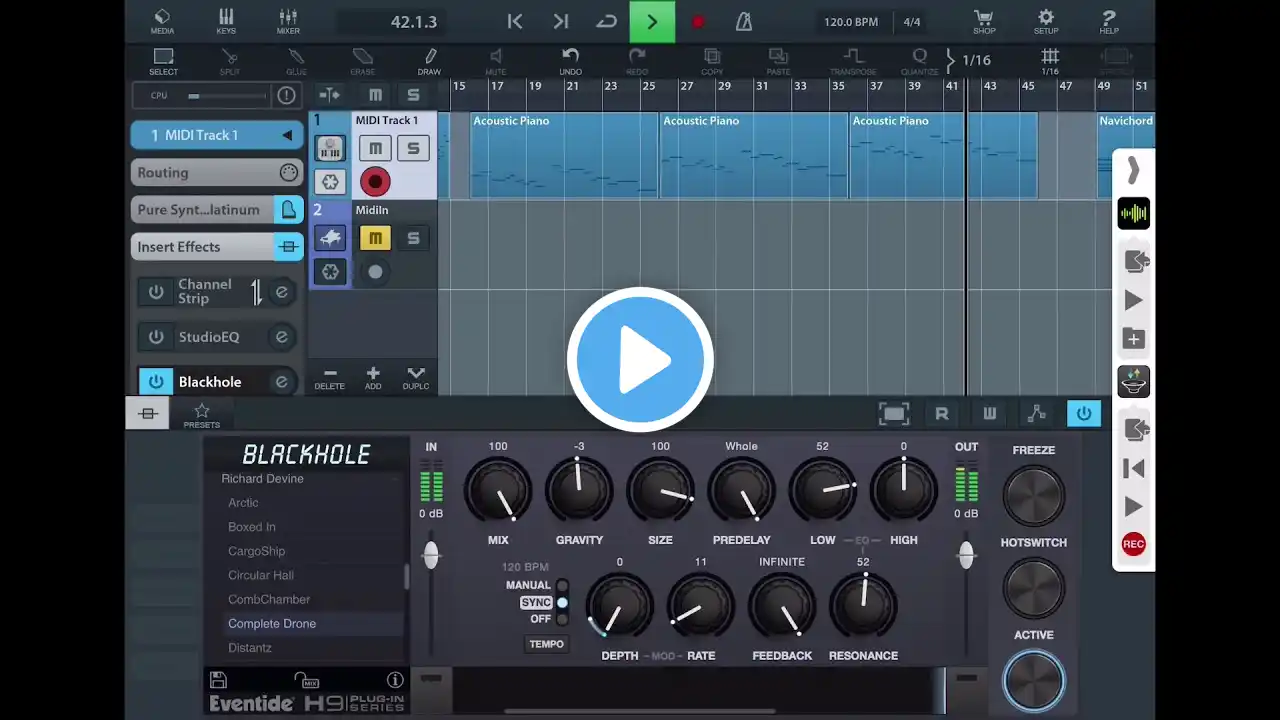Toggle the metronome icon

[744, 22]
